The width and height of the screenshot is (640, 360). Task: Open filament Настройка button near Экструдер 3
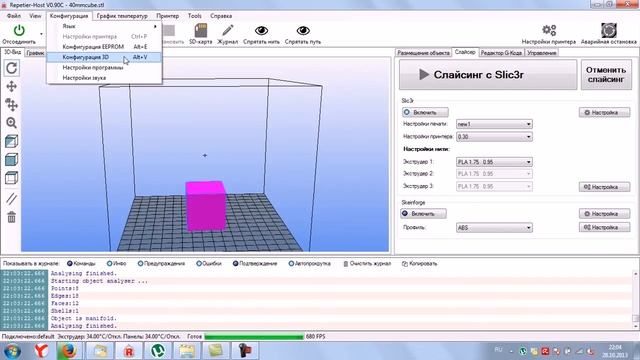604,187
